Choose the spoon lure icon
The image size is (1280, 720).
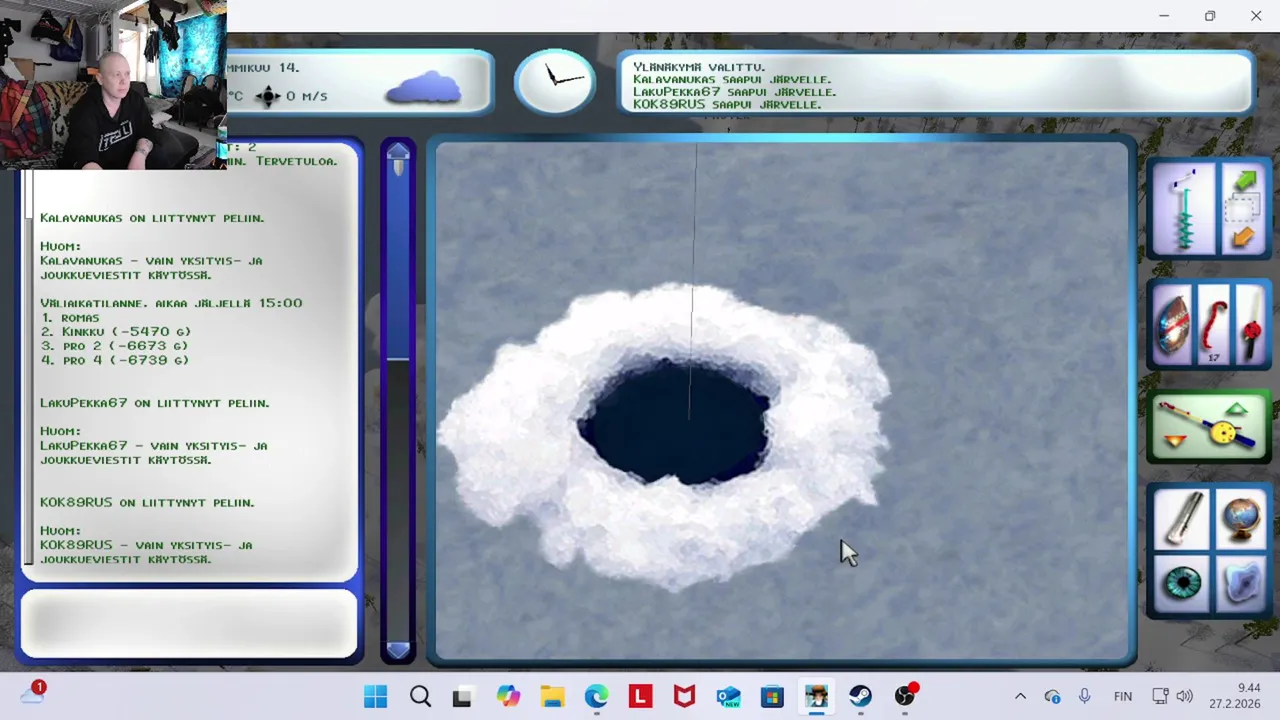click(x=1173, y=325)
